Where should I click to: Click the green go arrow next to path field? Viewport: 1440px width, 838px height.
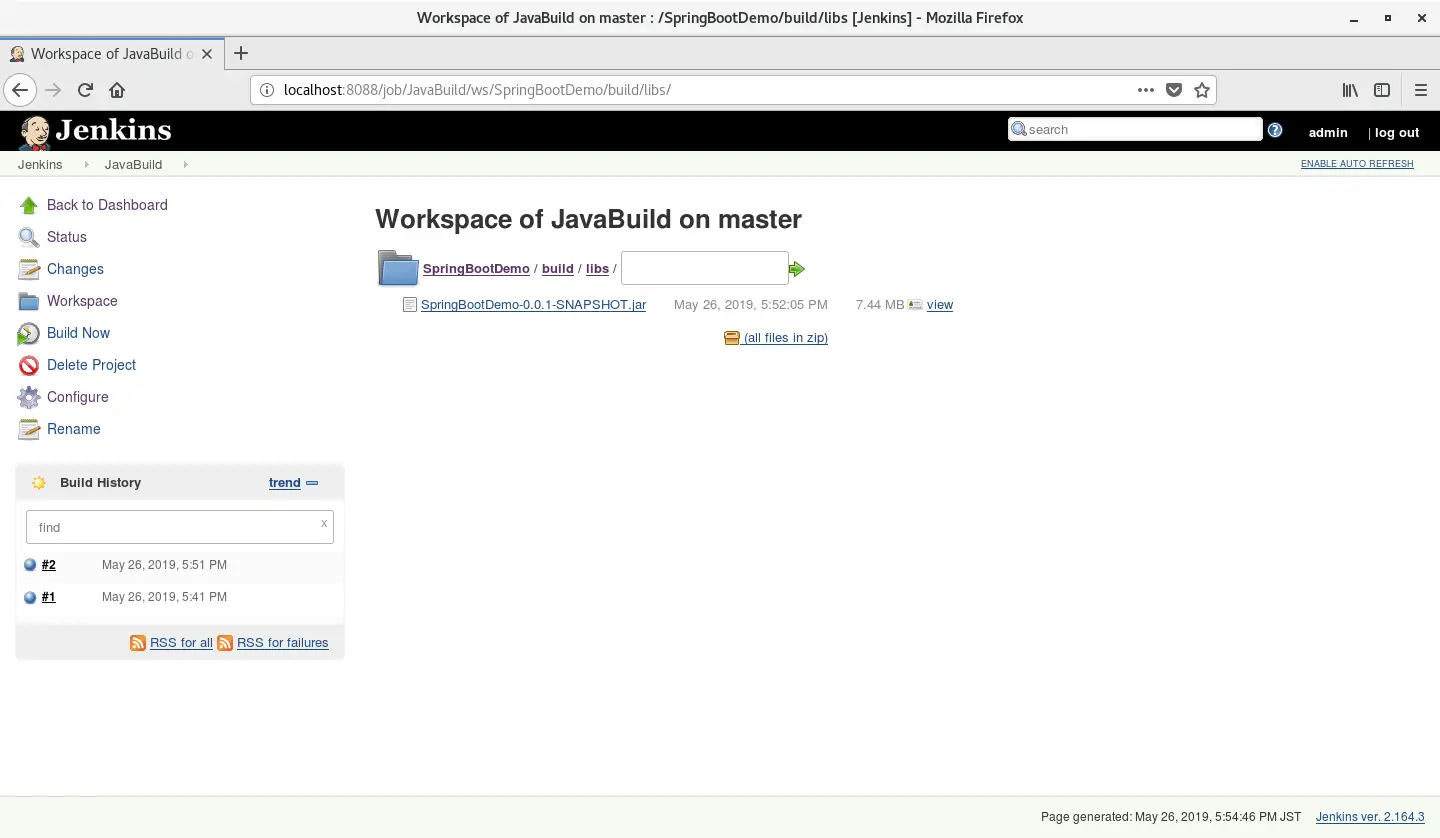click(797, 269)
